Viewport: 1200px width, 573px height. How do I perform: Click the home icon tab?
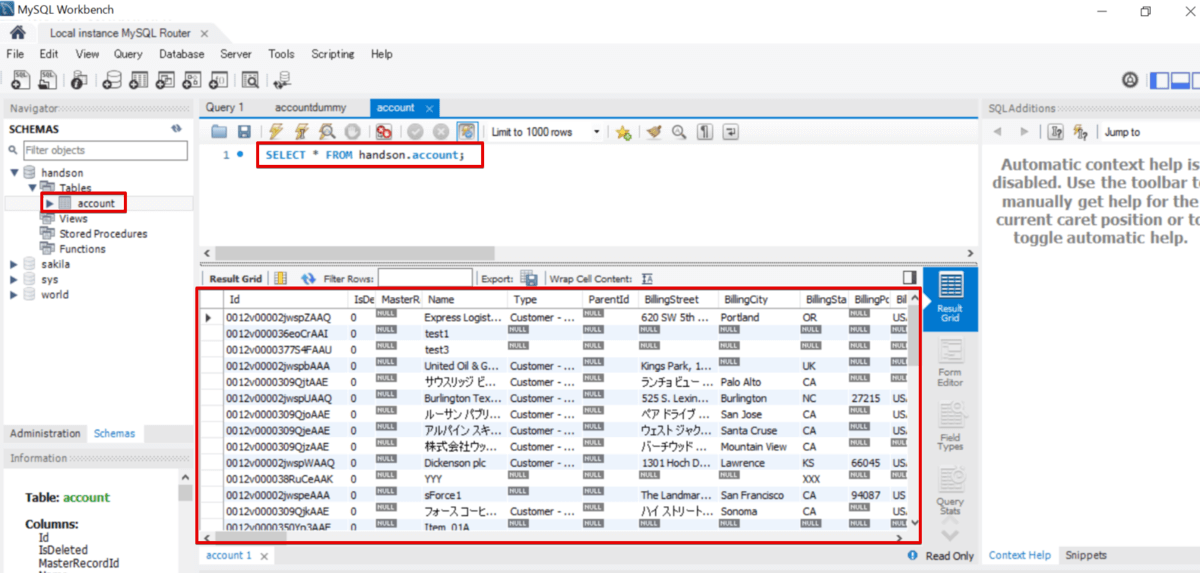[17, 33]
